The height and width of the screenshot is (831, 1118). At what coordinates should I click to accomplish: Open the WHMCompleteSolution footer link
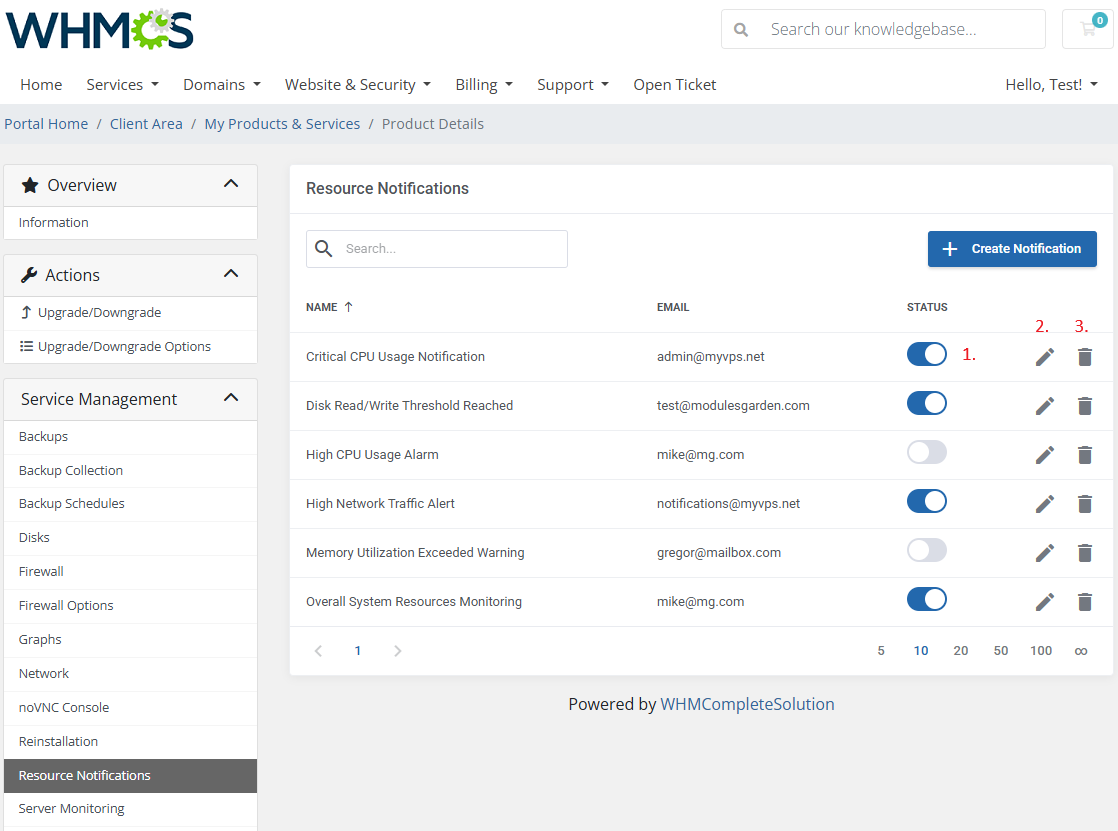click(747, 704)
